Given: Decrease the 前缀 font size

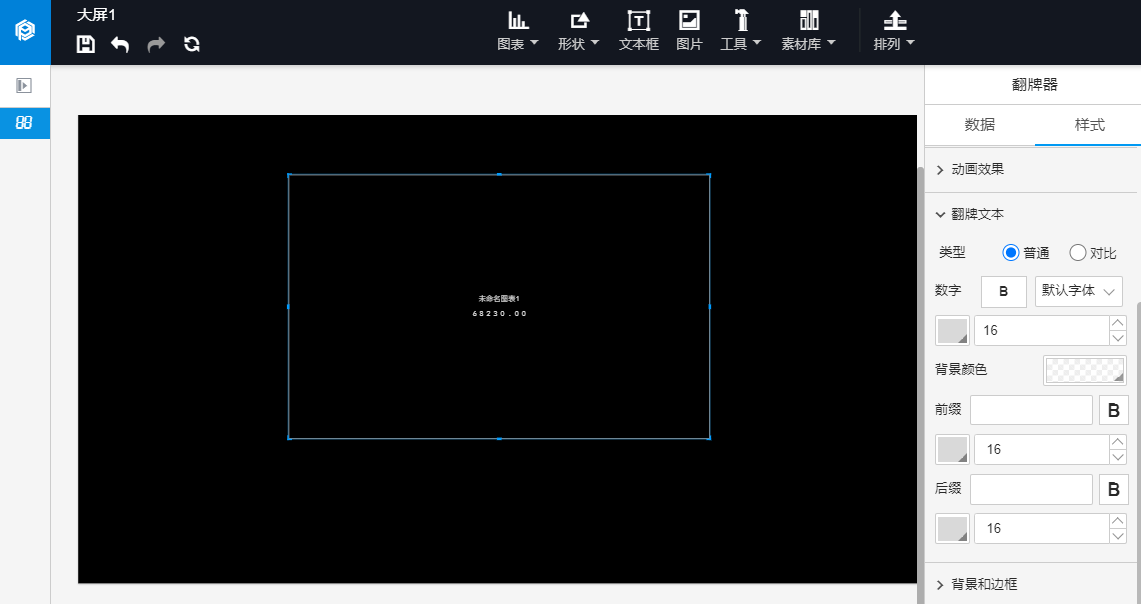Looking at the screenshot, I should (x=1118, y=457).
